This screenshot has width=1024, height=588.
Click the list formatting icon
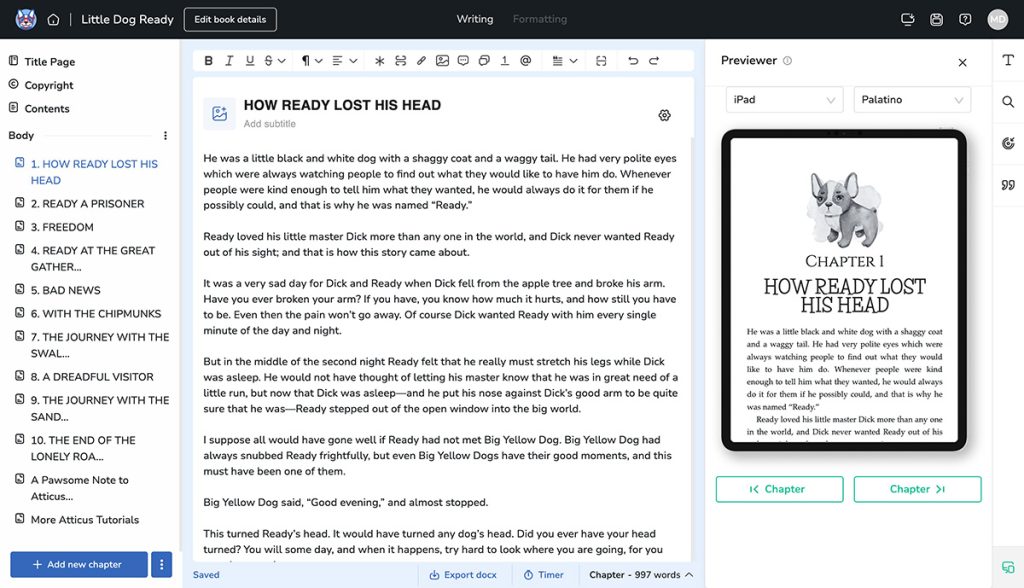coord(558,61)
